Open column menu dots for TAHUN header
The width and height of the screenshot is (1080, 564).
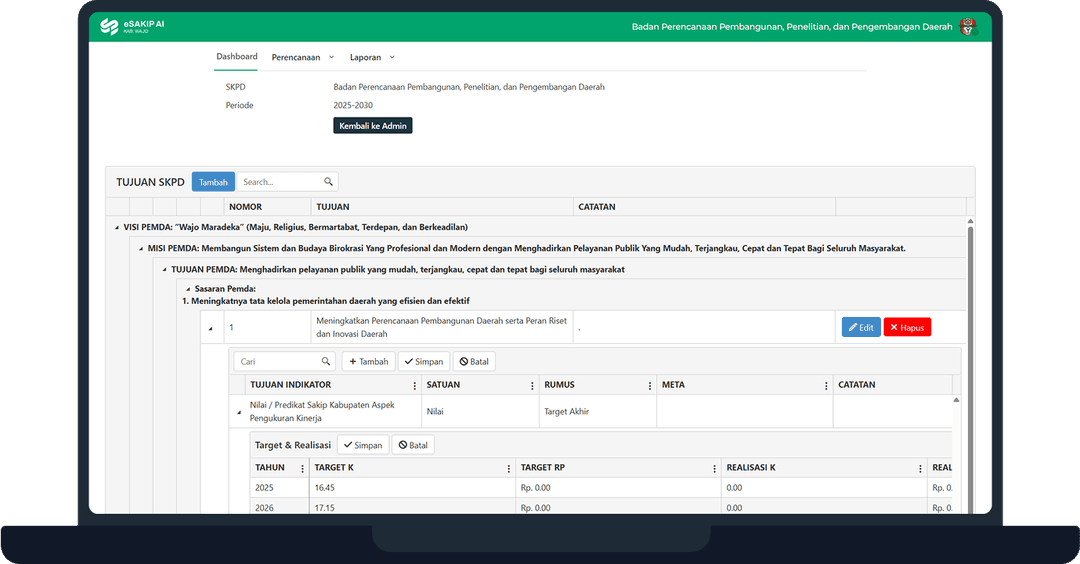[302, 468]
